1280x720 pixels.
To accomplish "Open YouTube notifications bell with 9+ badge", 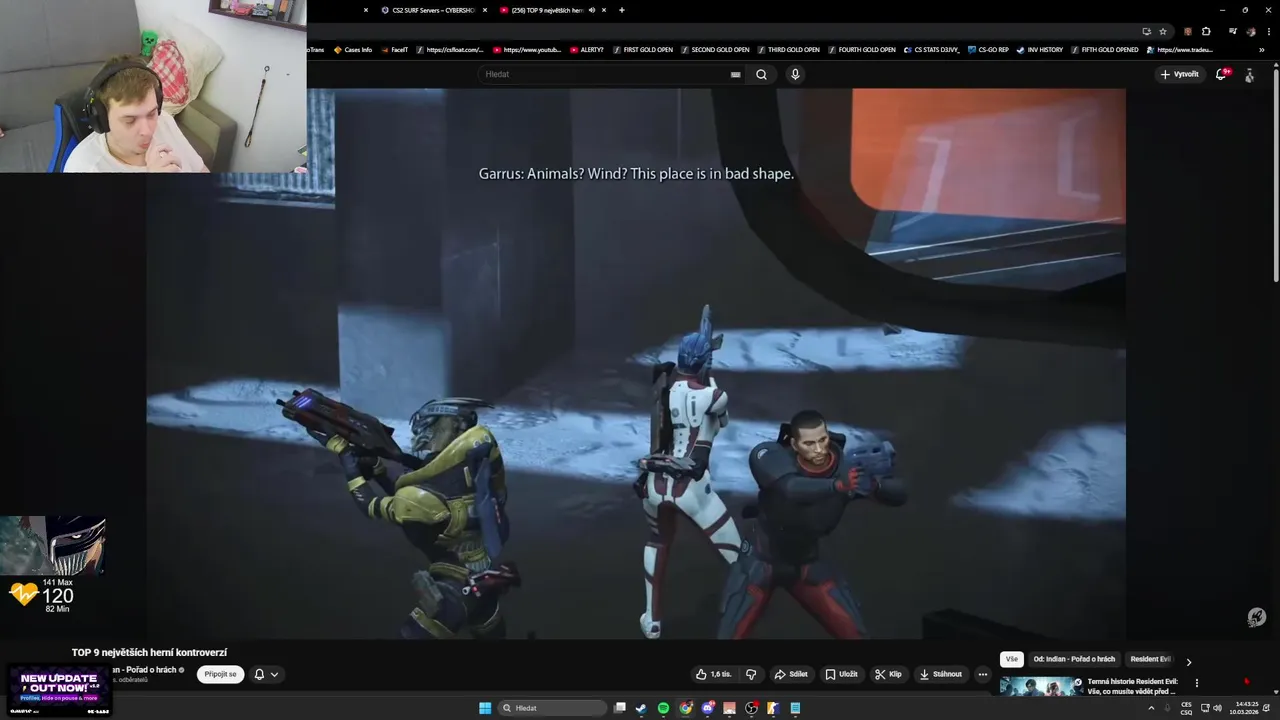I will pos(1221,74).
